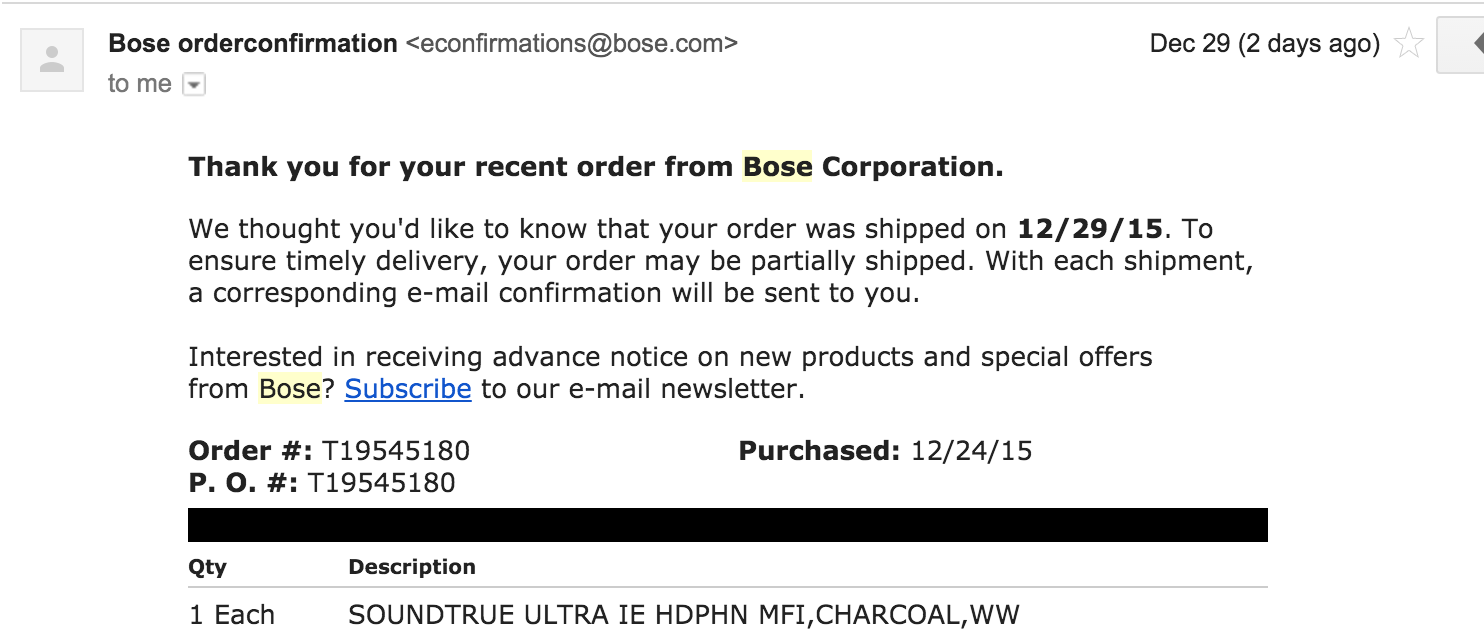Image resolution: width=1484 pixels, height=640 pixels.
Task: Click highlighted Bose before Subscribe link
Action: tap(290, 389)
